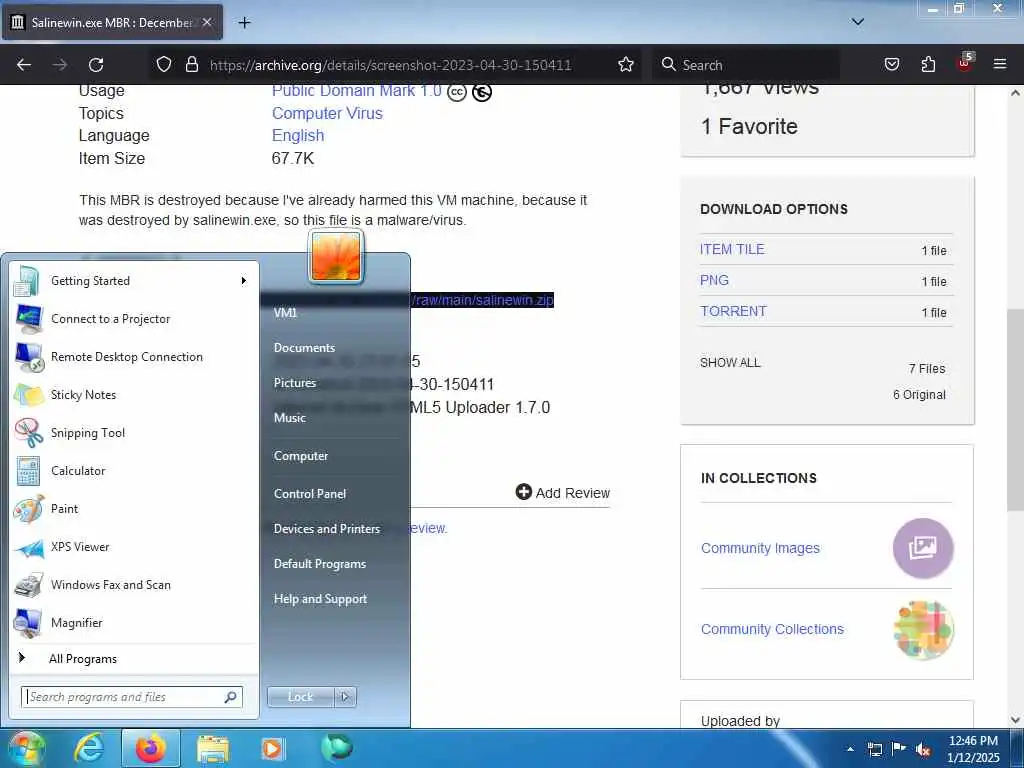Open Windows Fax and Scan
This screenshot has width=1024, height=768.
(133, 584)
